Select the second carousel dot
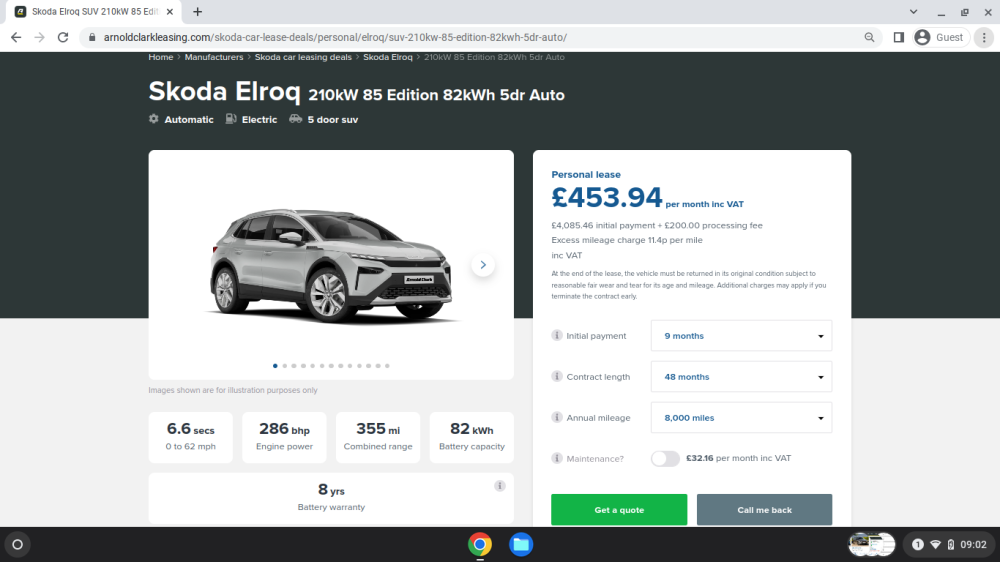1000x562 pixels. click(x=284, y=366)
